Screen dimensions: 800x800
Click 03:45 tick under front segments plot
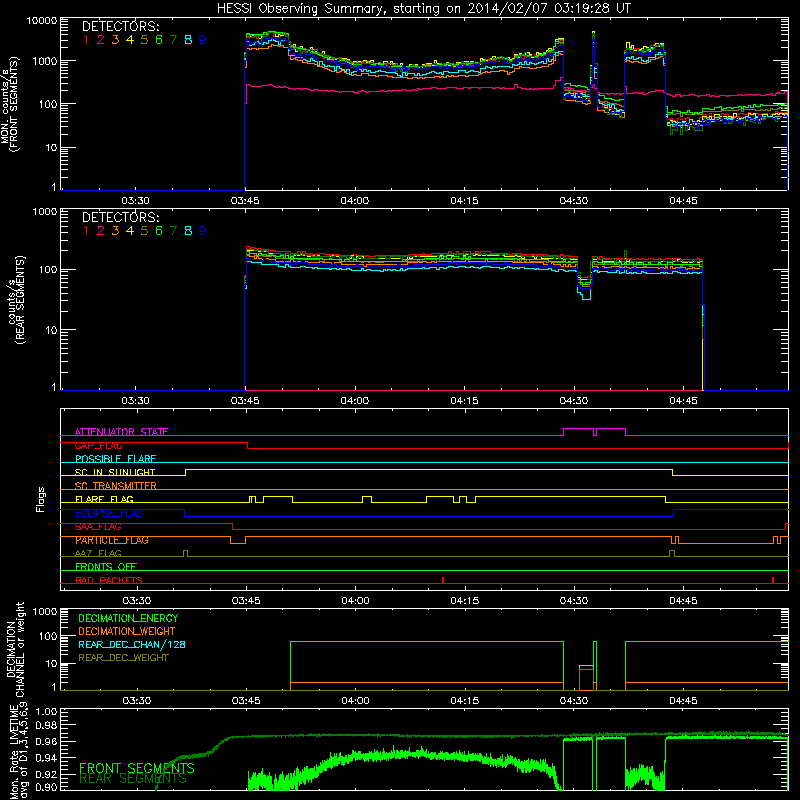point(245,201)
